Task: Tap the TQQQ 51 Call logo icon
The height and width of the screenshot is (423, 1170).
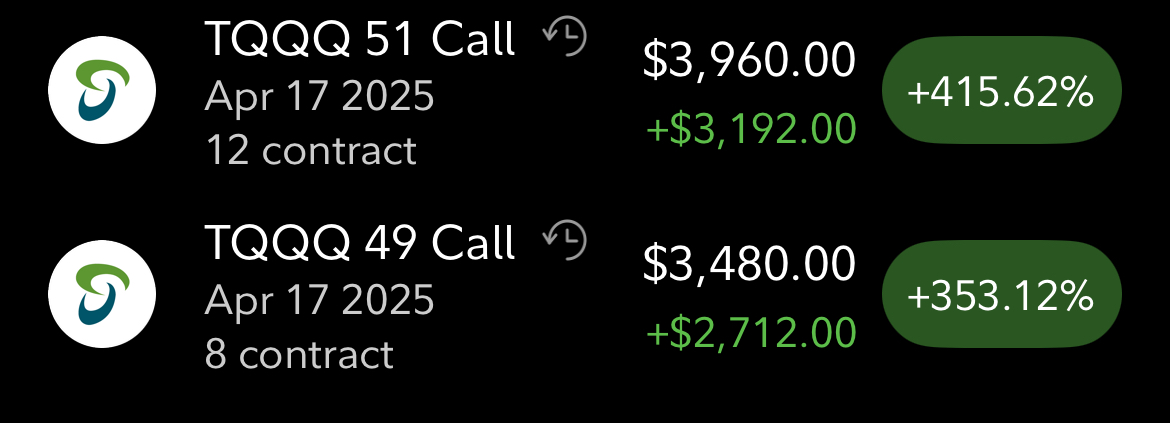Action: pos(102,90)
